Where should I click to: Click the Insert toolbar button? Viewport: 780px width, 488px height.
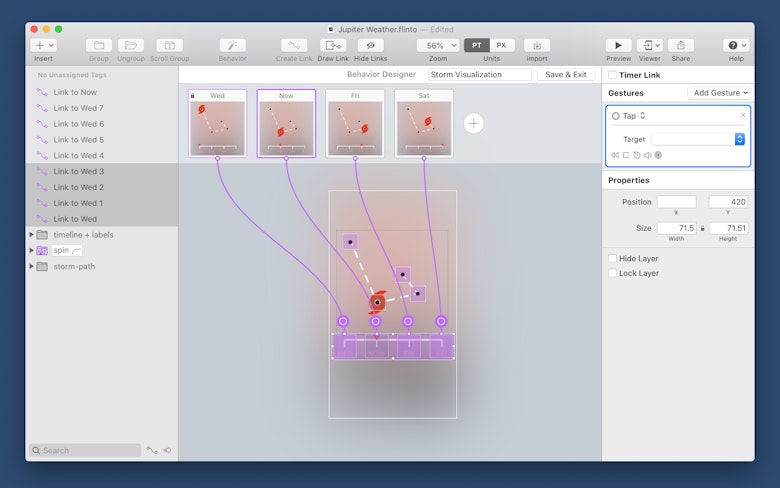click(43, 45)
